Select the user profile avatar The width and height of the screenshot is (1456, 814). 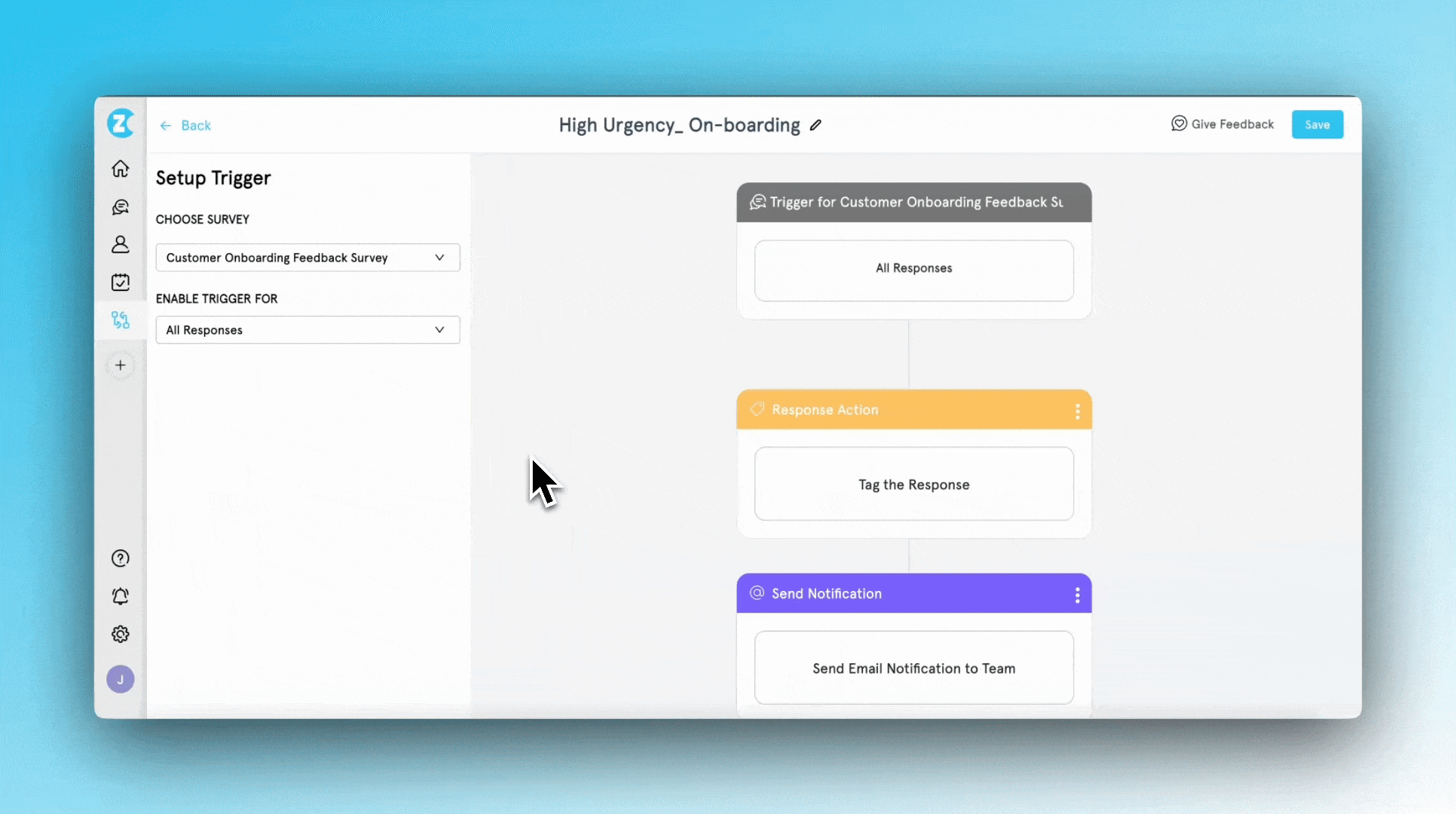pyautogui.click(x=120, y=679)
